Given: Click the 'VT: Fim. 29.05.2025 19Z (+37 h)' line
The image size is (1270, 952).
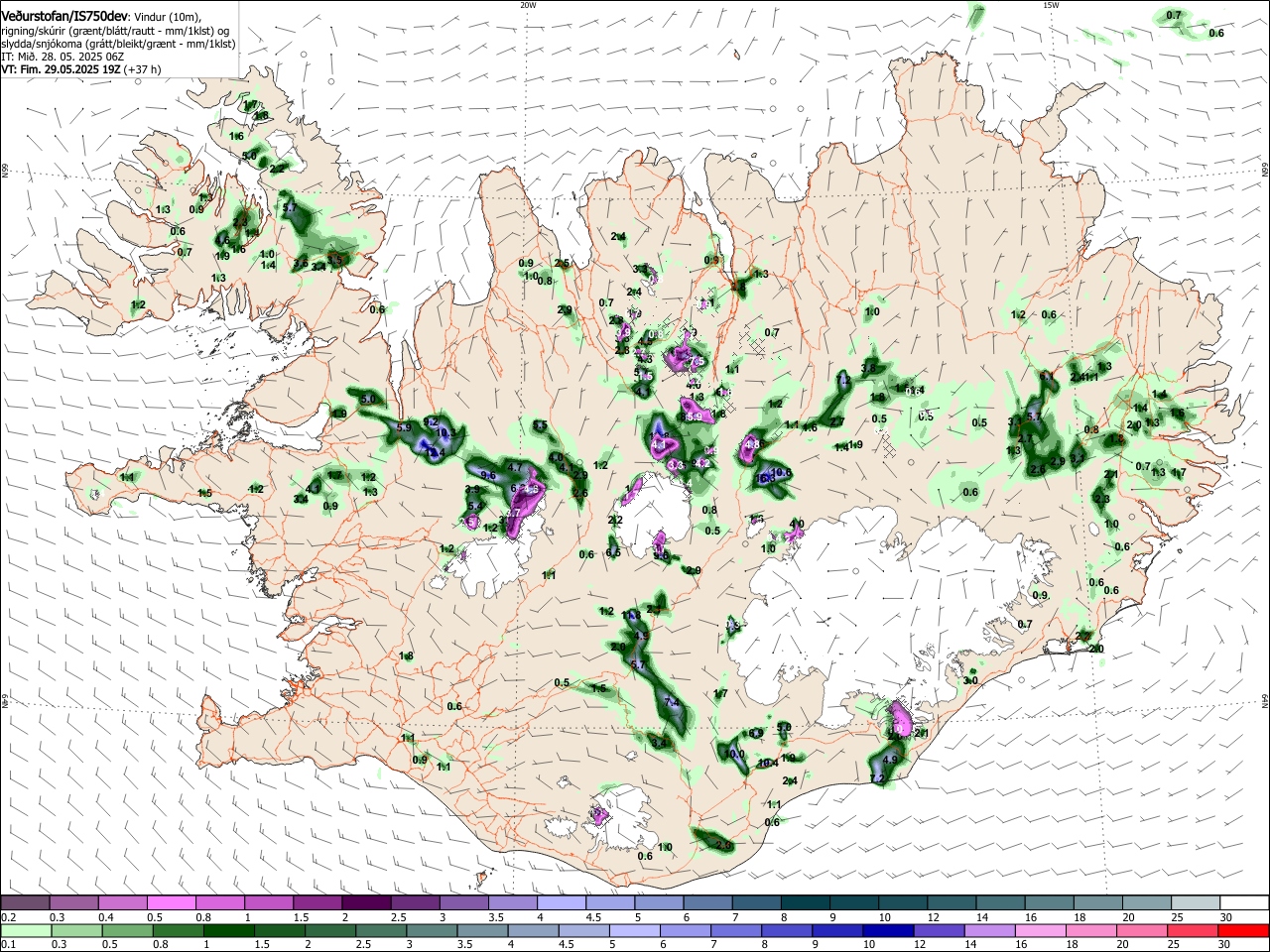Looking at the screenshot, I should (x=81, y=69).
